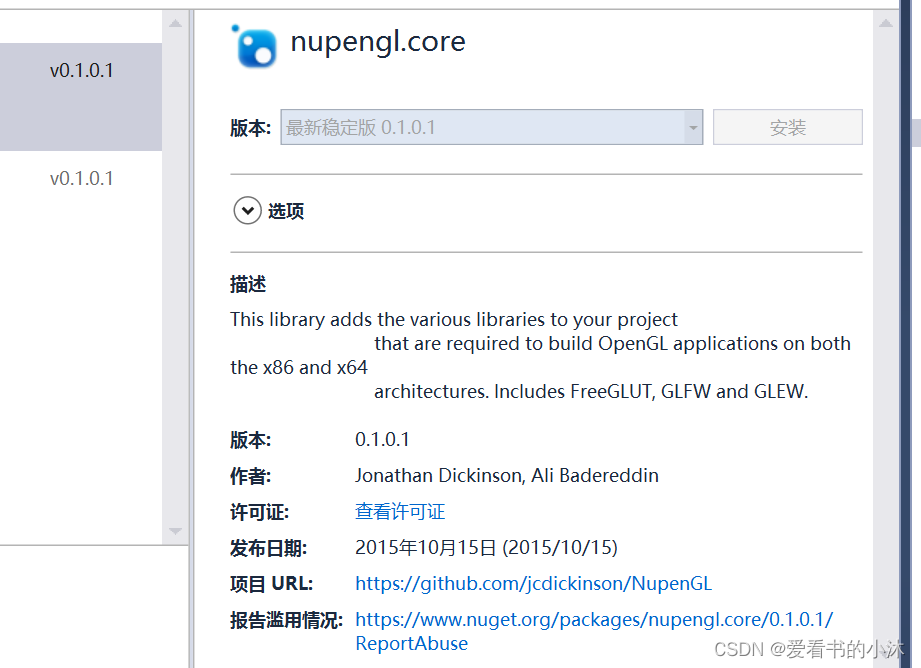
Task: Open the nuget.org ReportAbuse link
Action: (x=594, y=631)
